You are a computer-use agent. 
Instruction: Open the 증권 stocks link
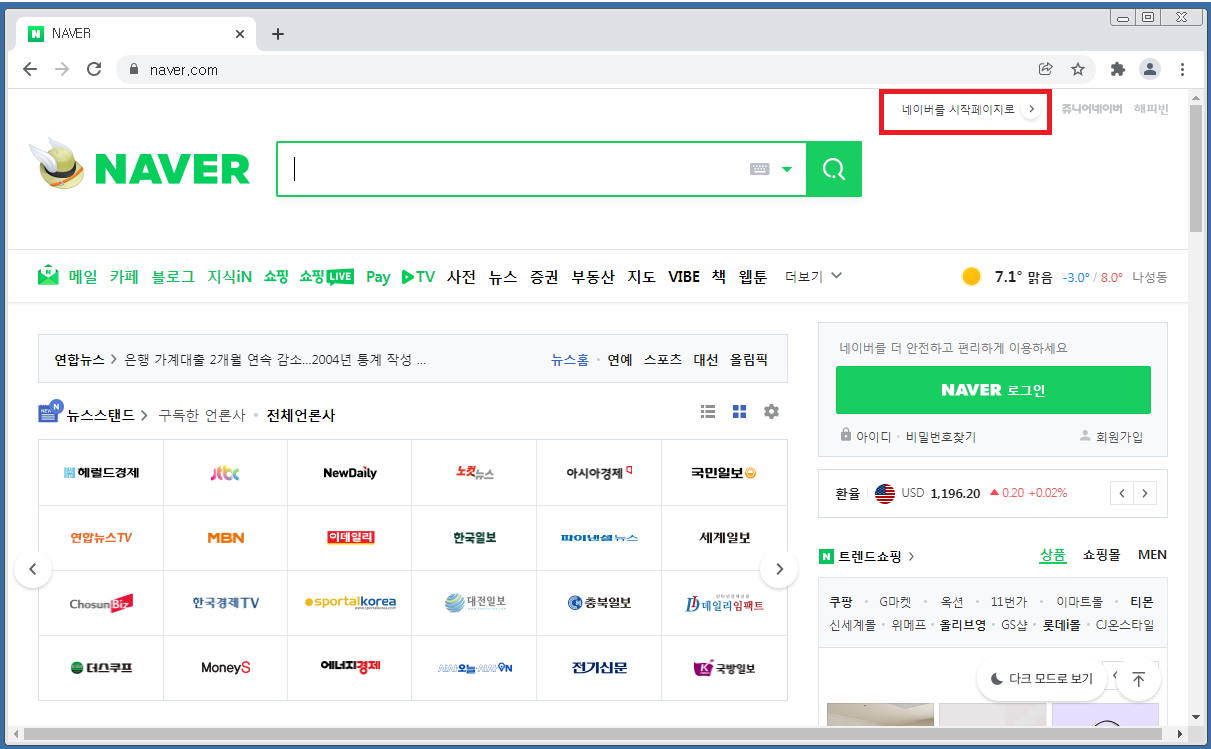pos(544,276)
